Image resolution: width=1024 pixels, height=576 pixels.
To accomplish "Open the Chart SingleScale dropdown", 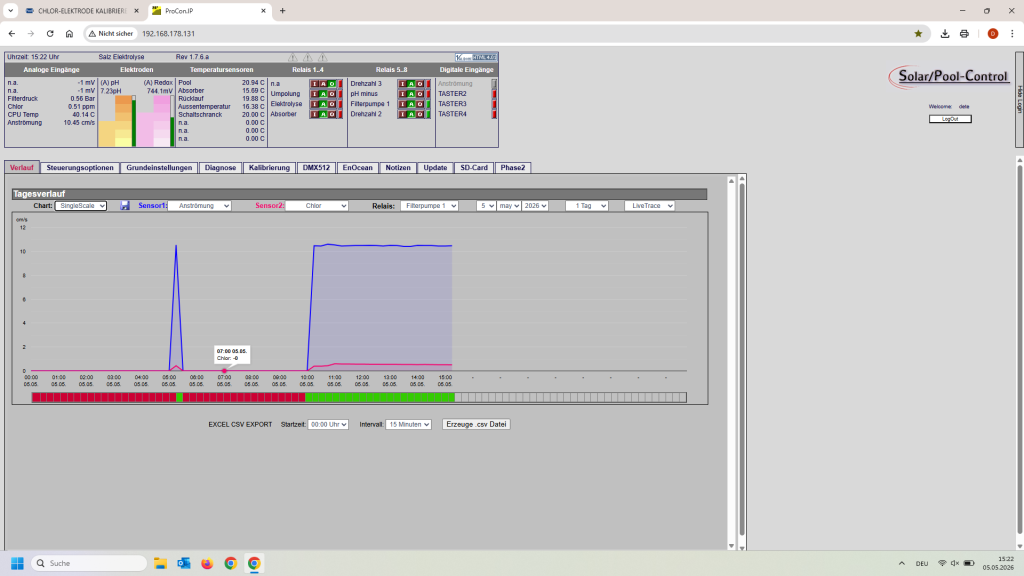I will (x=80, y=206).
